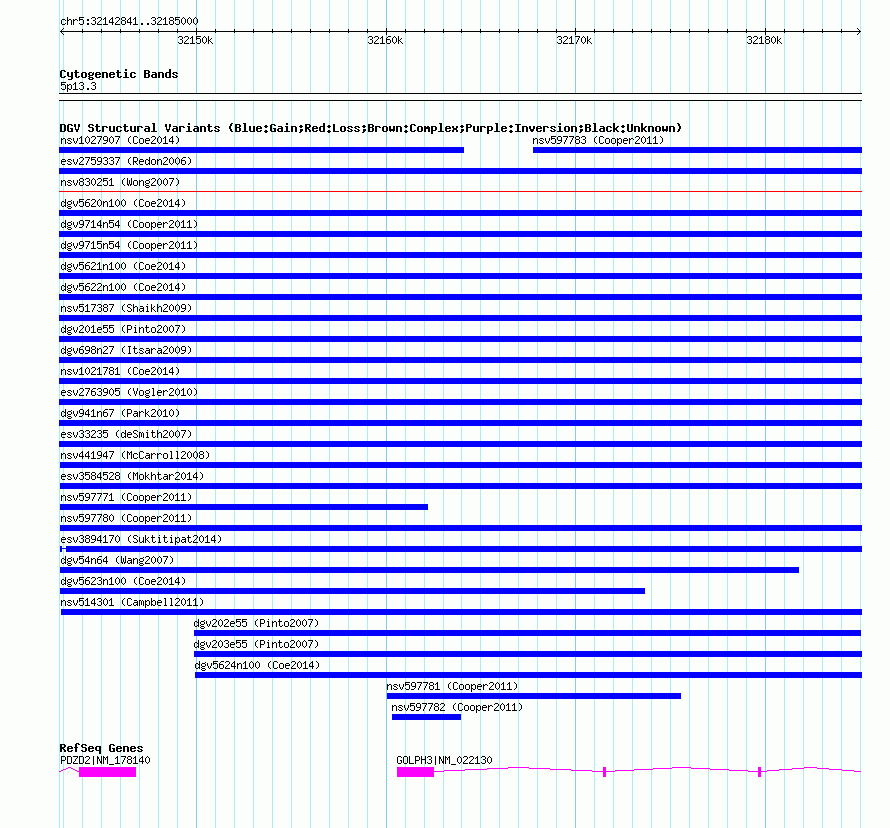The image size is (890, 828).
Task: Click the GOLPH3 magenta exon block
Action: [415, 772]
